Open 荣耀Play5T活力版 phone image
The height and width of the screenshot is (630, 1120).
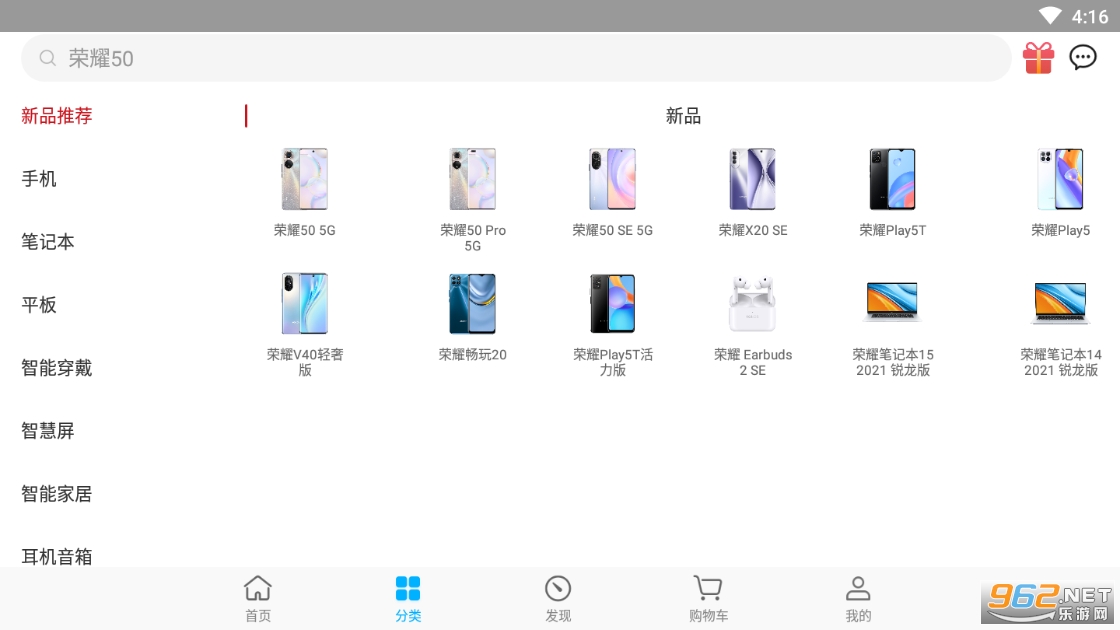(x=612, y=303)
